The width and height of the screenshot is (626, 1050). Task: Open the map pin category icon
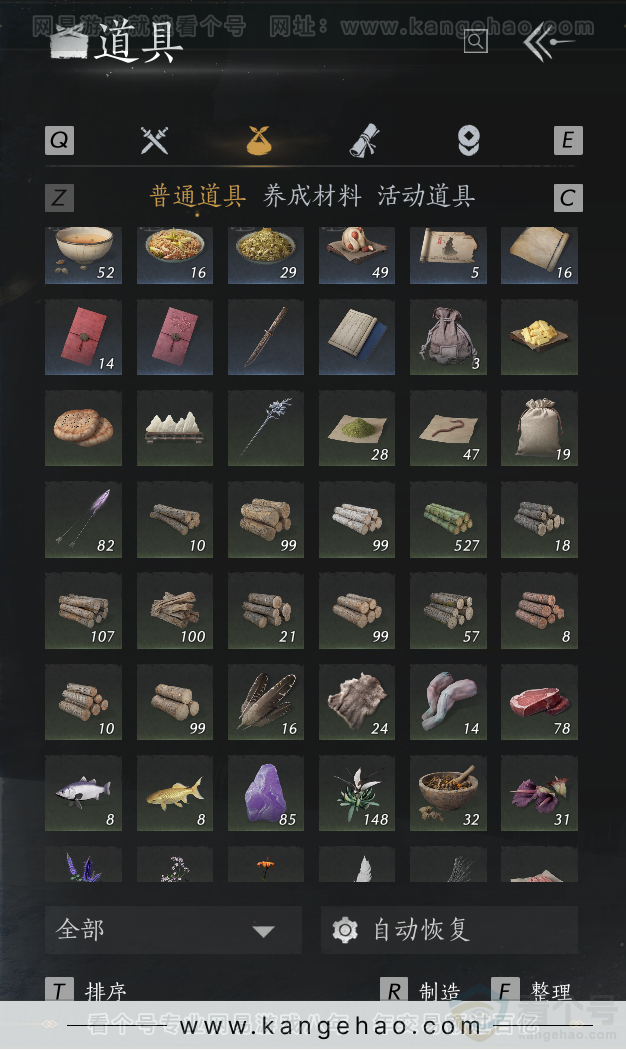coord(469,141)
